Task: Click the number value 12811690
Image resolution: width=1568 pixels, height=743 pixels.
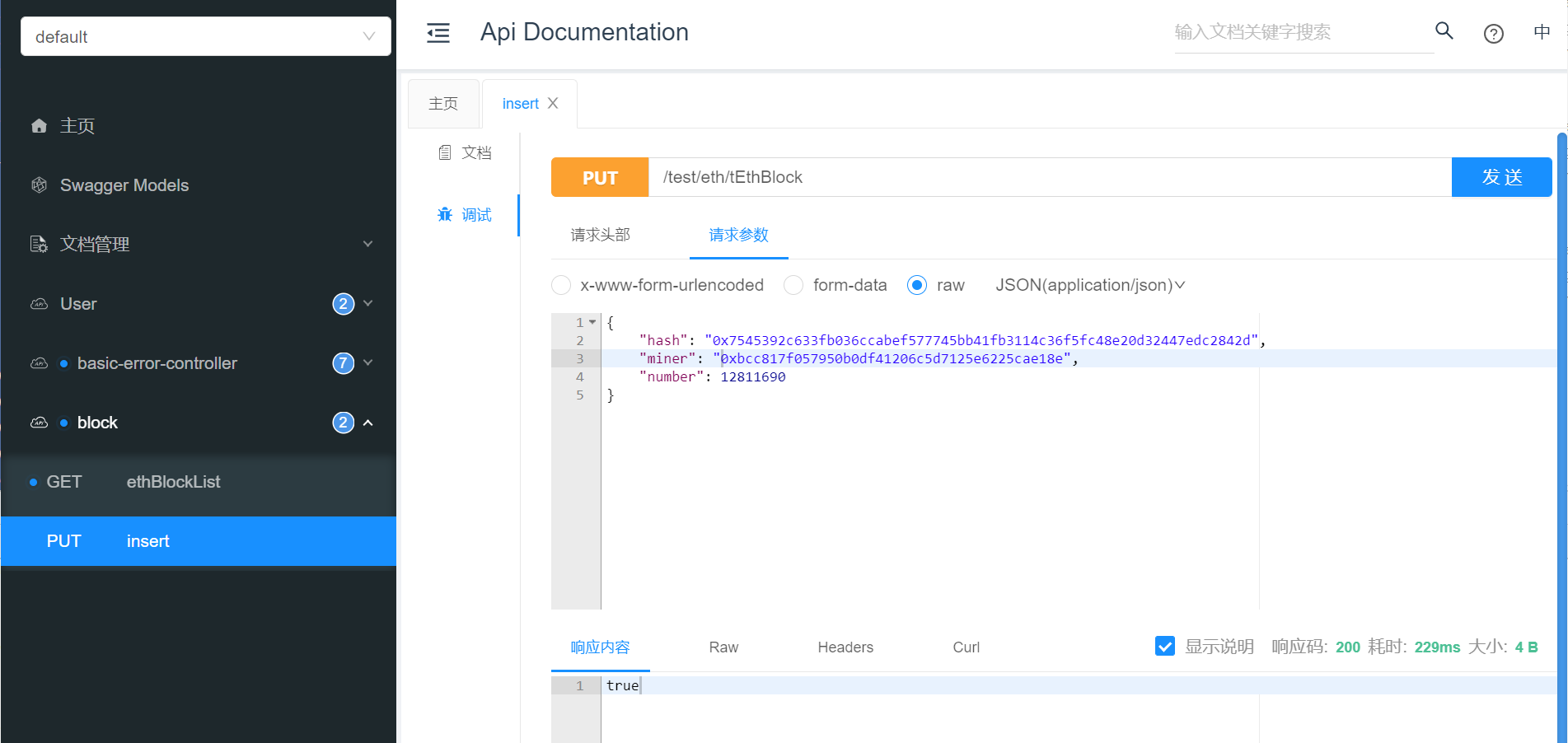Action: [x=753, y=376]
